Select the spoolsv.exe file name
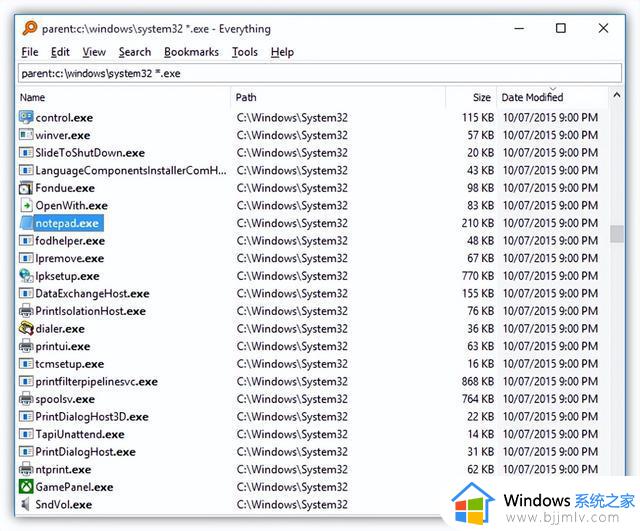This screenshot has height=531, width=640. [65, 399]
